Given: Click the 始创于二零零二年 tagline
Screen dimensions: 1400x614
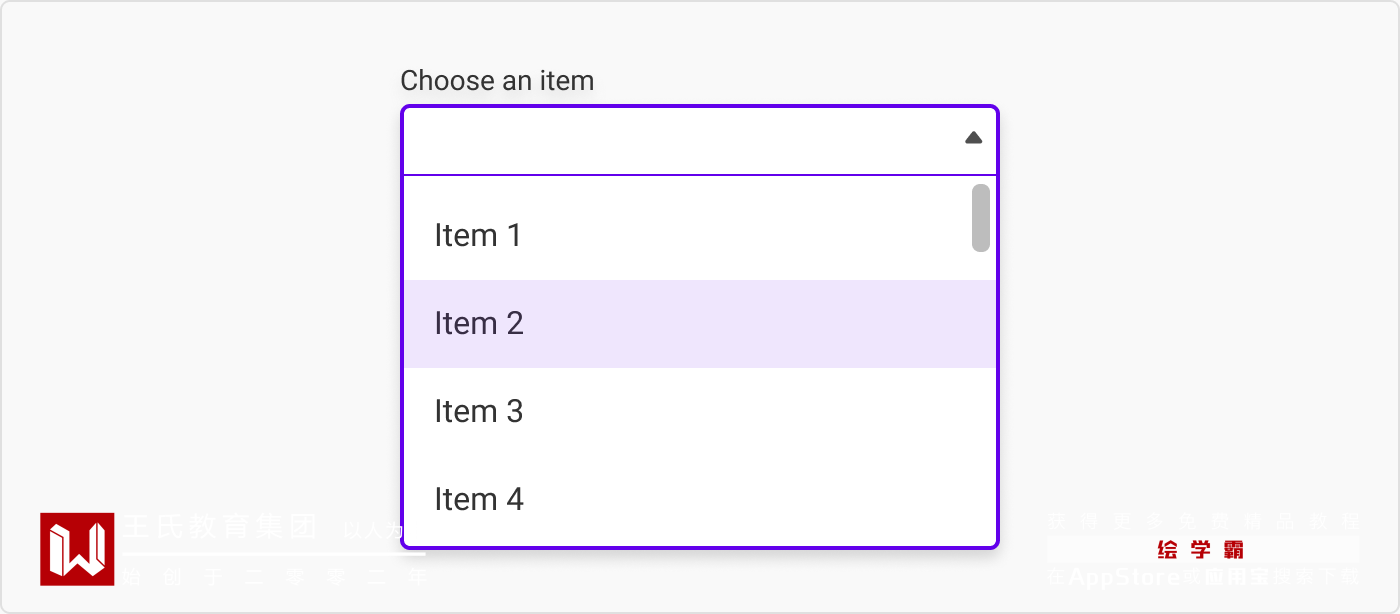Looking at the screenshot, I should tap(274, 577).
